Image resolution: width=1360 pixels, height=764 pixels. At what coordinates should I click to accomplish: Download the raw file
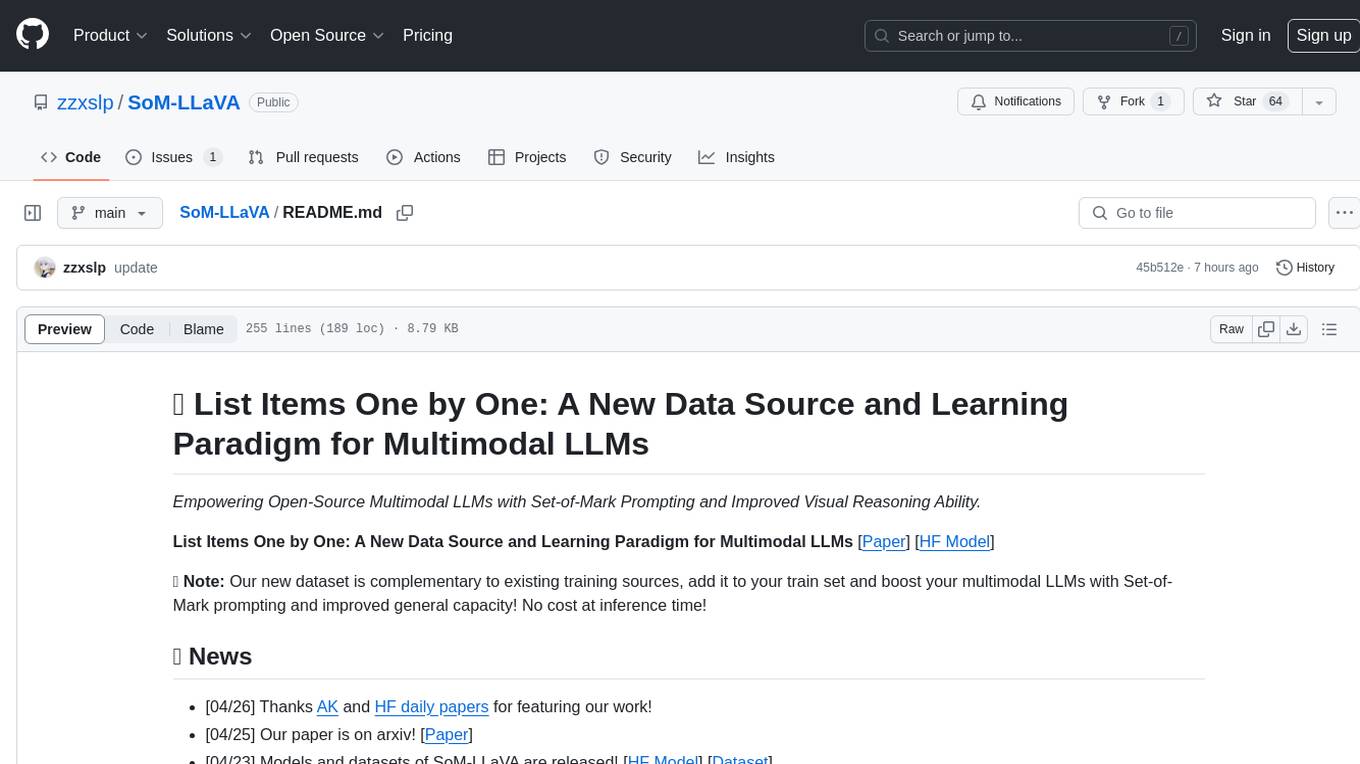(x=1294, y=329)
